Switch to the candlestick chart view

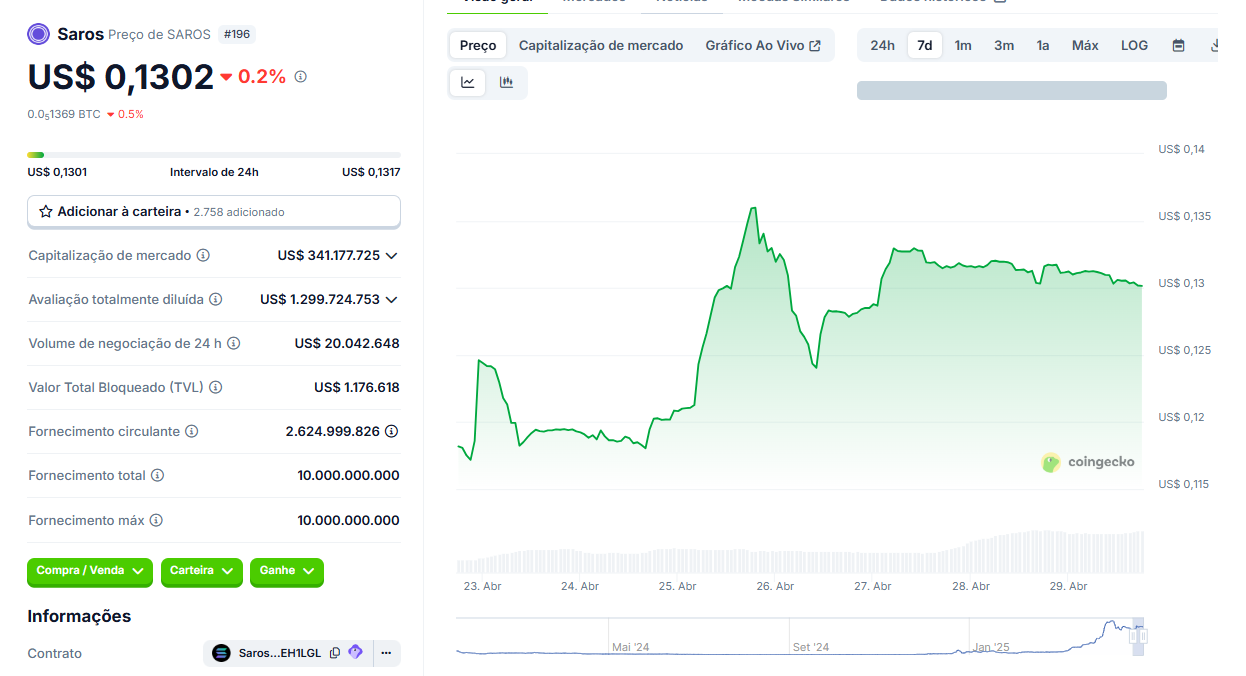(x=506, y=82)
